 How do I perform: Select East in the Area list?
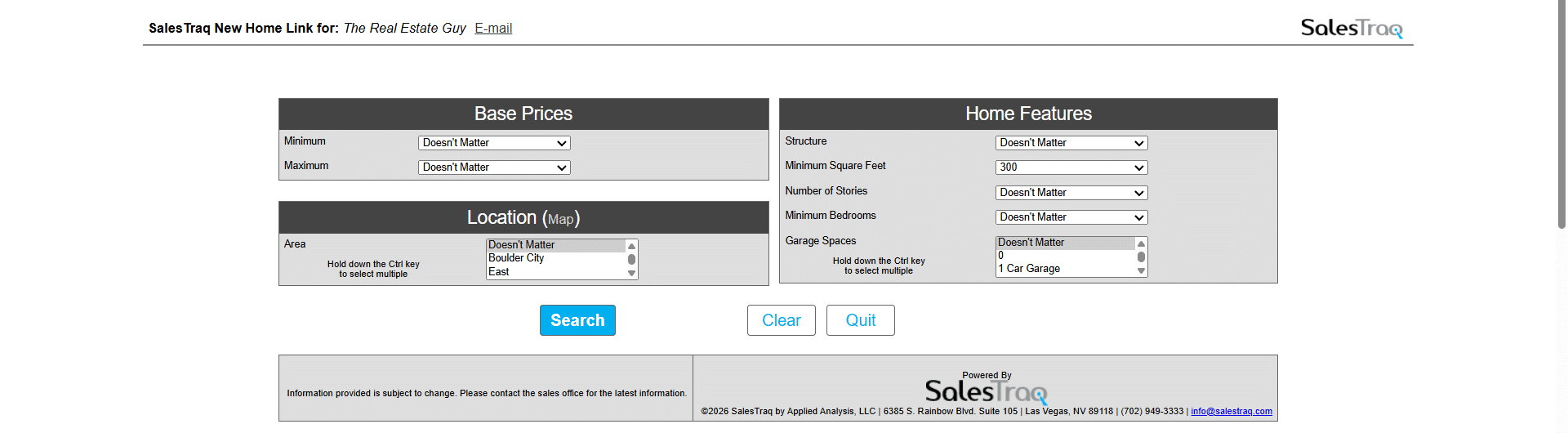pyautogui.click(x=556, y=272)
